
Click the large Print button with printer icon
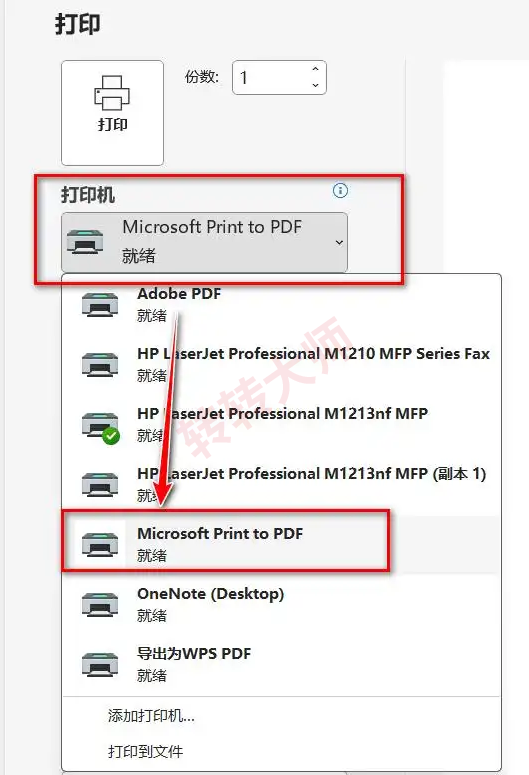point(112,113)
